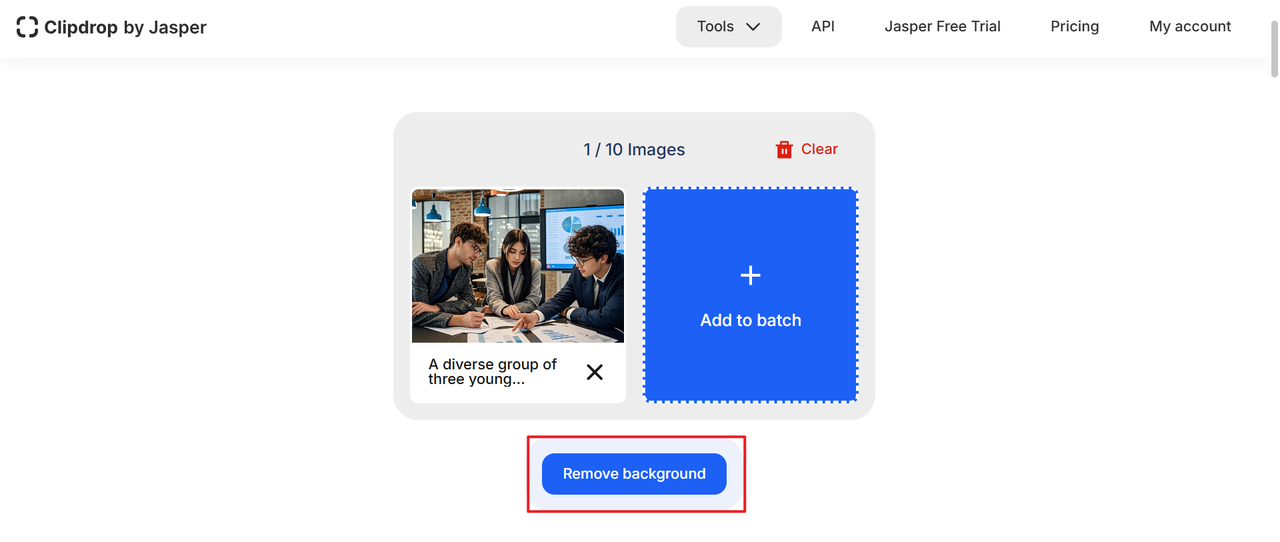This screenshot has height=542, width=1280.
Task: Click the "1 / 10 Images" counter text
Action: (x=634, y=150)
